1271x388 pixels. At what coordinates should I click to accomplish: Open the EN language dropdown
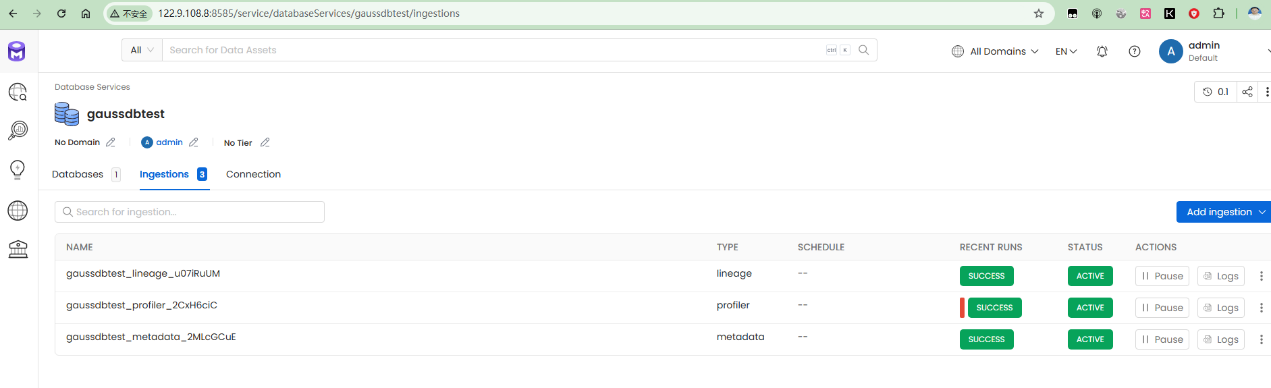click(x=1066, y=51)
